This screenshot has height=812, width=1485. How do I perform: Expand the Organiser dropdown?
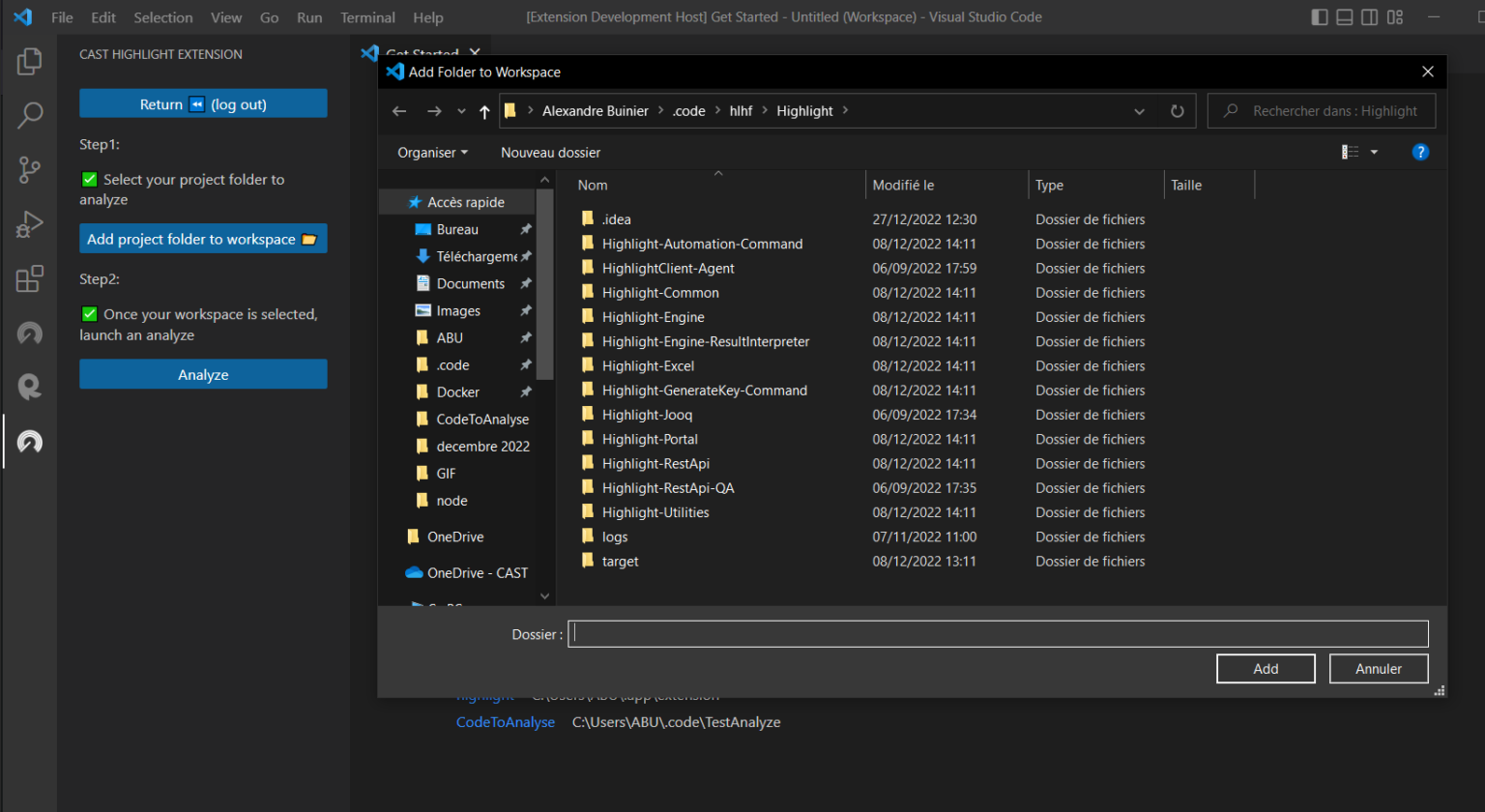click(431, 152)
